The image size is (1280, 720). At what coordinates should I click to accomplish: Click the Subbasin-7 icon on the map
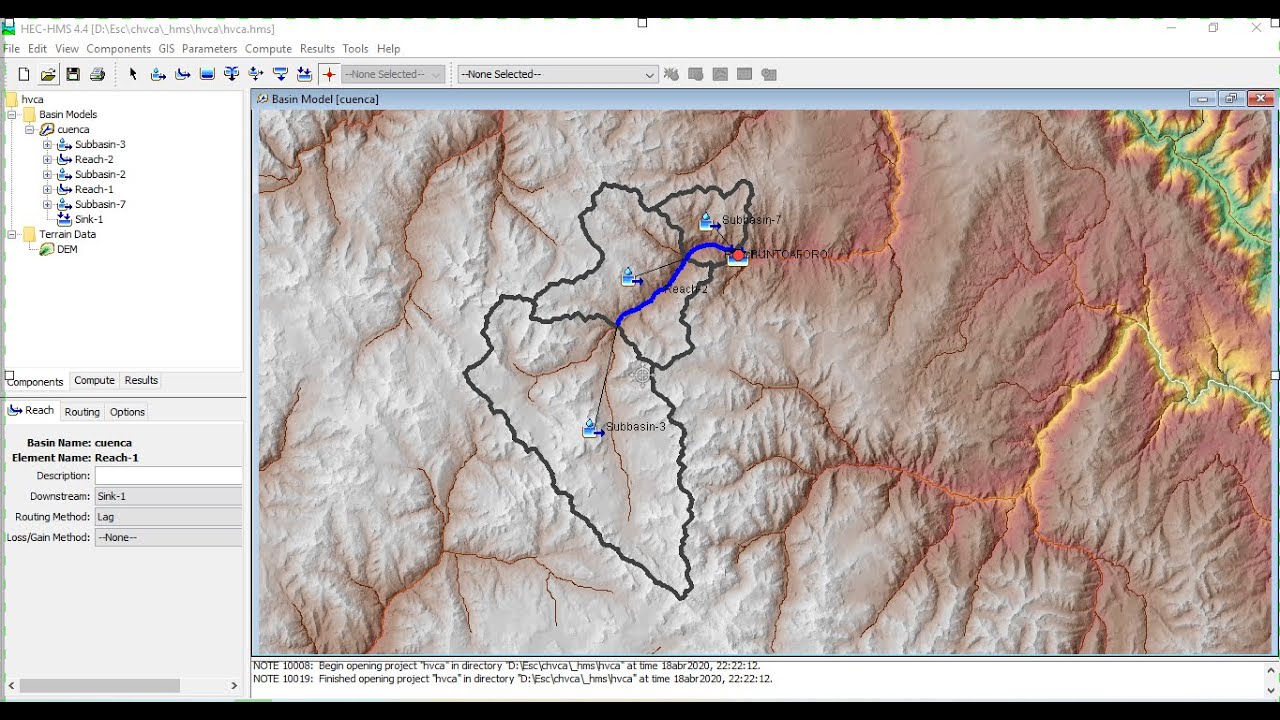709,222
